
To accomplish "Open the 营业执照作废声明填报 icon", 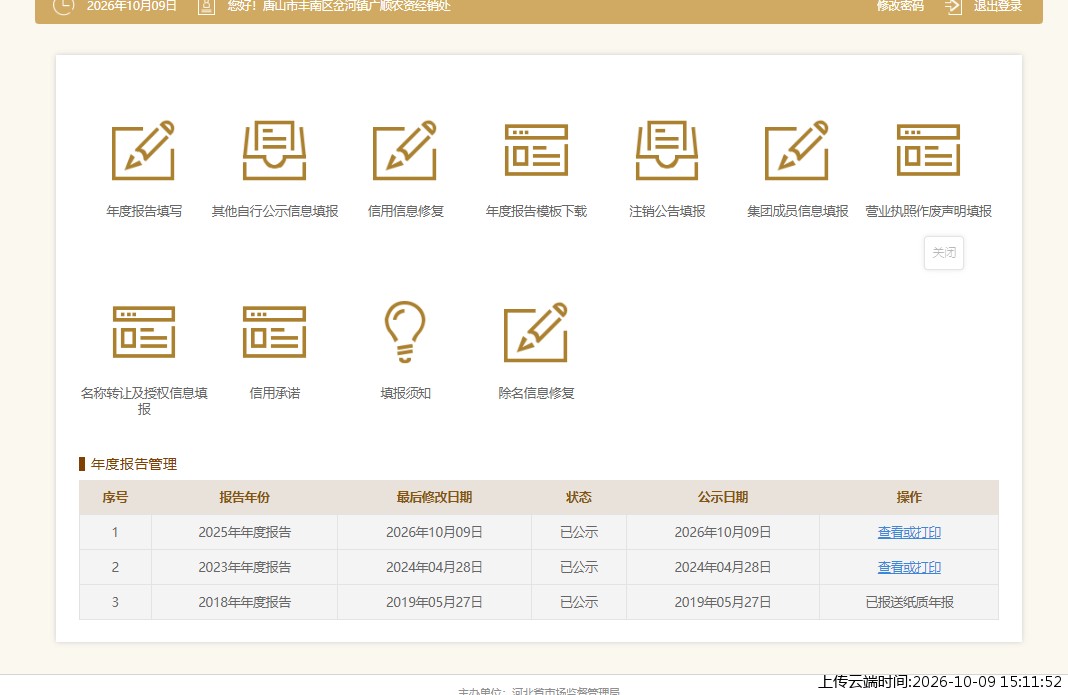I will click(928, 151).
